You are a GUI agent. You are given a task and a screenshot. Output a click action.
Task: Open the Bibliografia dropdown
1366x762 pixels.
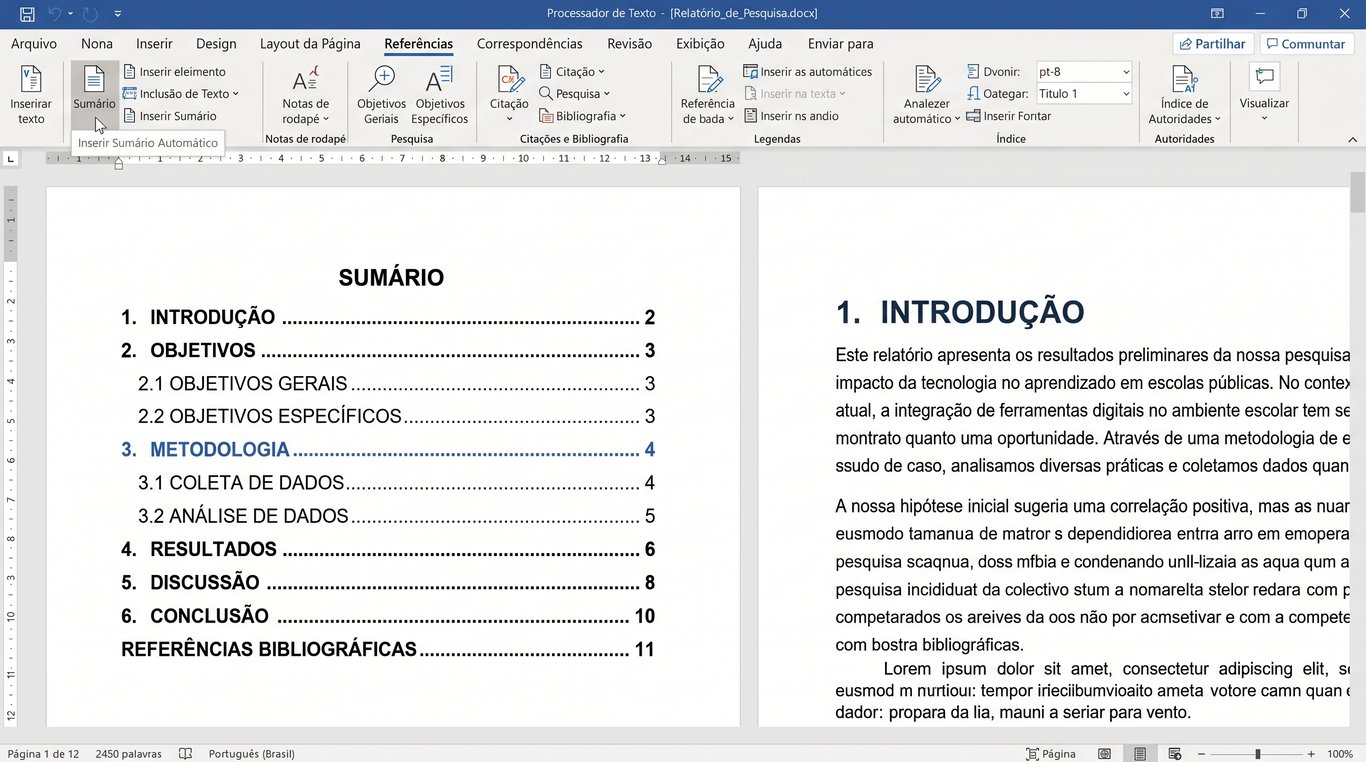[x=583, y=116]
